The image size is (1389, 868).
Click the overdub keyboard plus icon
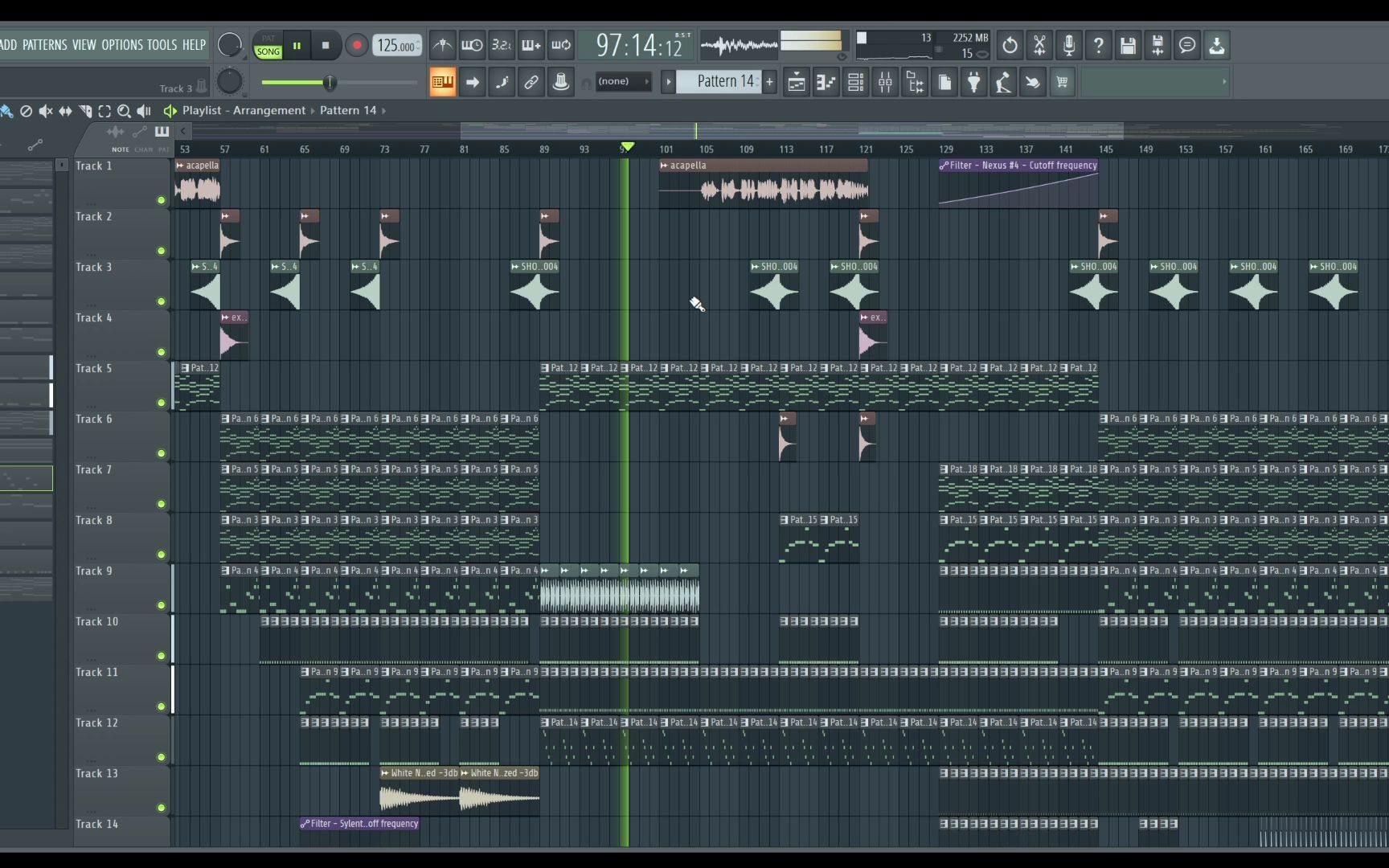(531, 45)
